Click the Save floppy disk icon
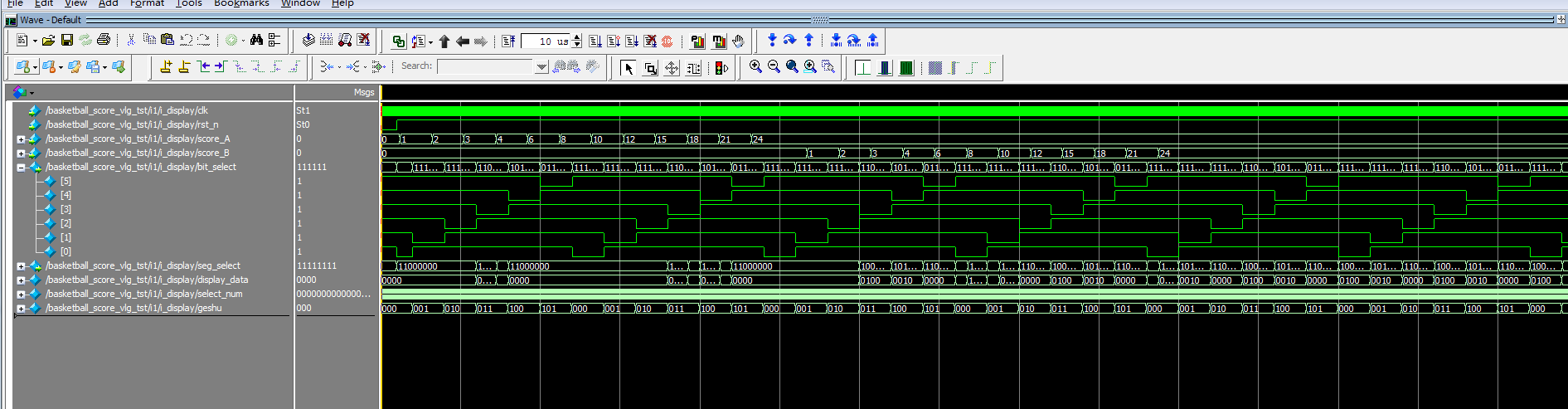The height and width of the screenshot is (409, 1568). (x=67, y=40)
